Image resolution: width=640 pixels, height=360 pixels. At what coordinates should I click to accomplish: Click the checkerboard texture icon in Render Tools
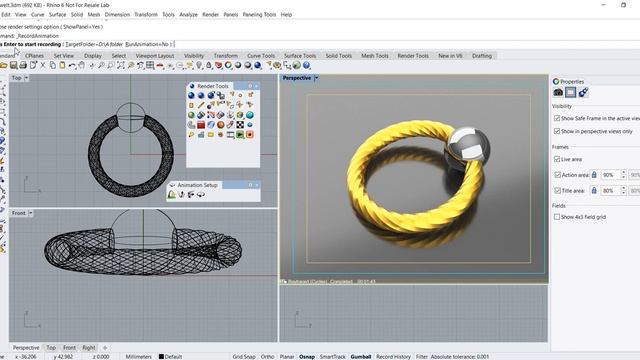[240, 125]
